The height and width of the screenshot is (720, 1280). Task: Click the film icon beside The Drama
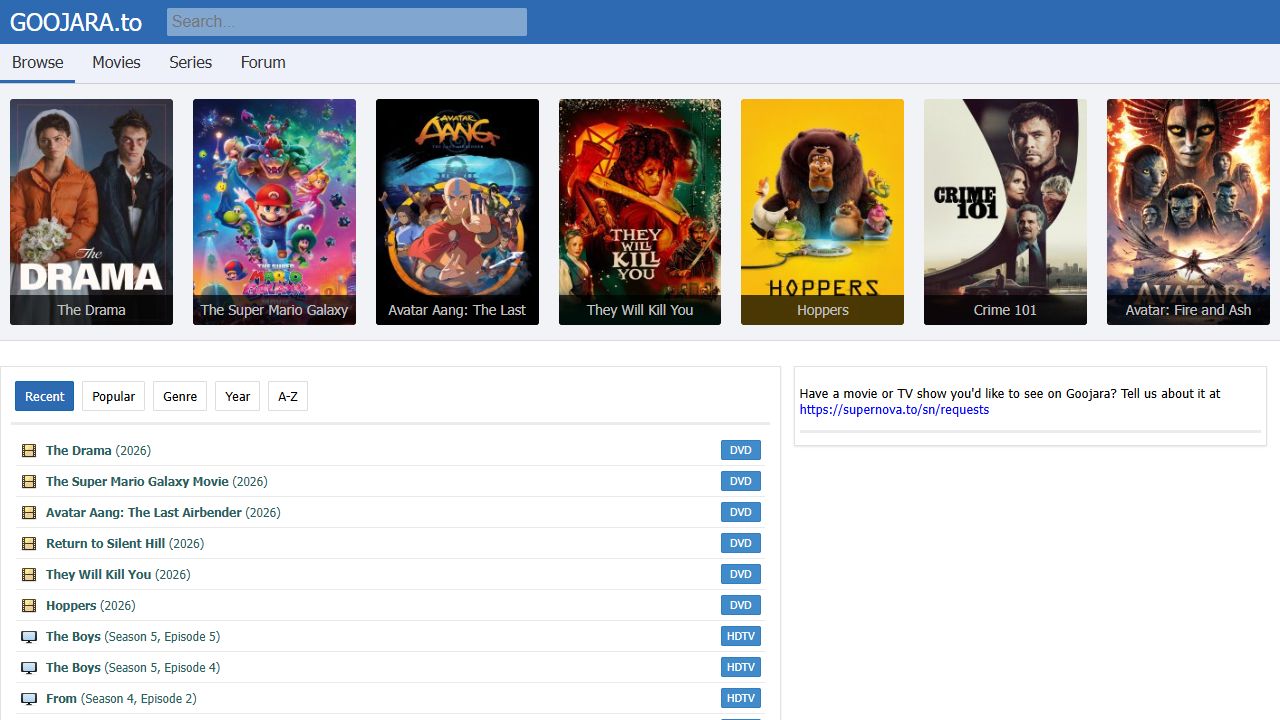(x=29, y=451)
